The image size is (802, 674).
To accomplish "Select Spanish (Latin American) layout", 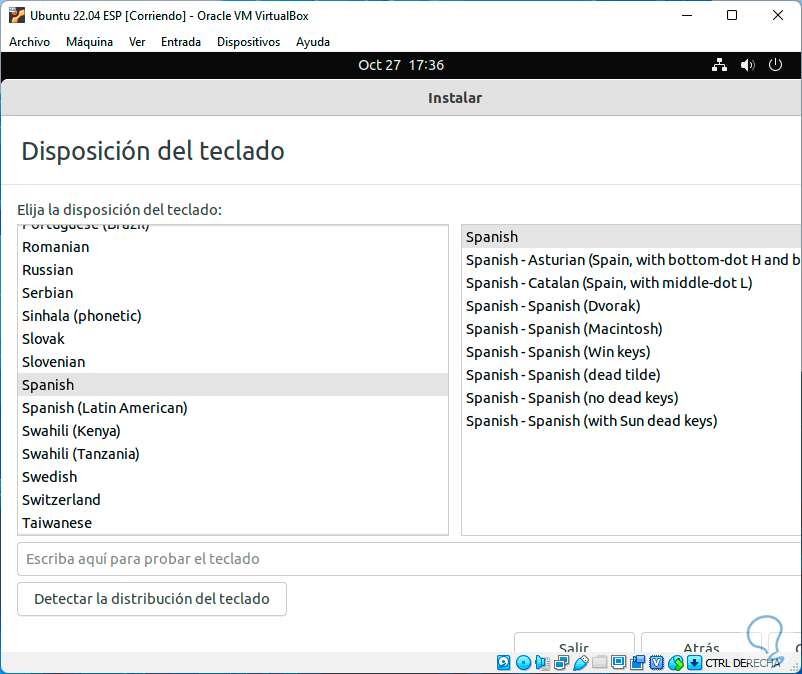I will click(233, 408).
